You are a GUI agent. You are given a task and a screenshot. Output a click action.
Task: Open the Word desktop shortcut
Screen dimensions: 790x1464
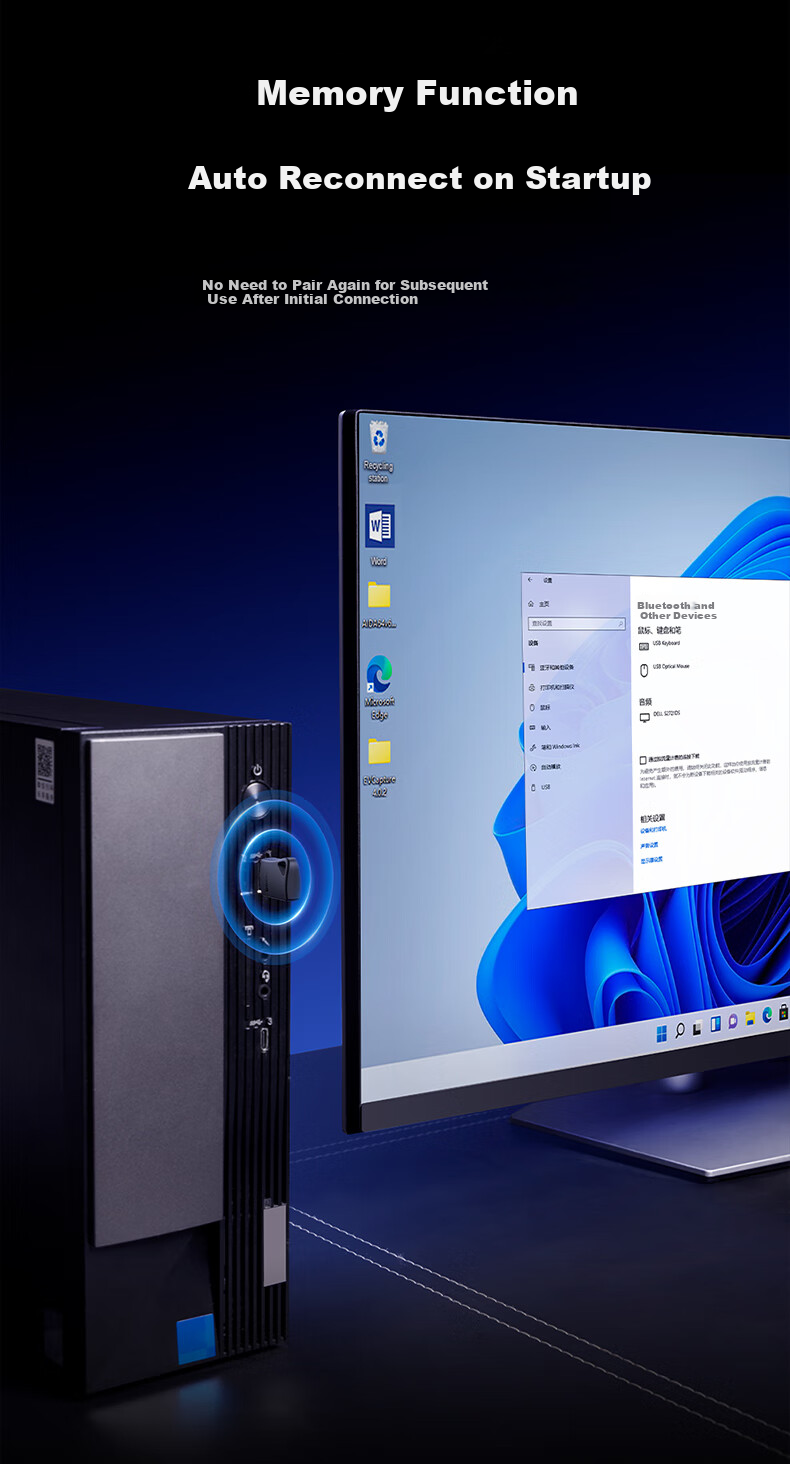[x=379, y=535]
